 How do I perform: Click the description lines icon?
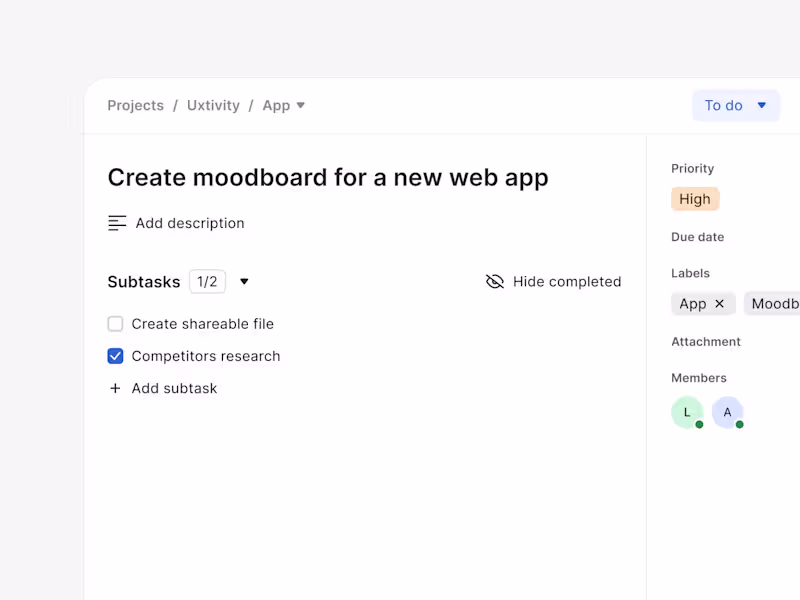pos(117,223)
